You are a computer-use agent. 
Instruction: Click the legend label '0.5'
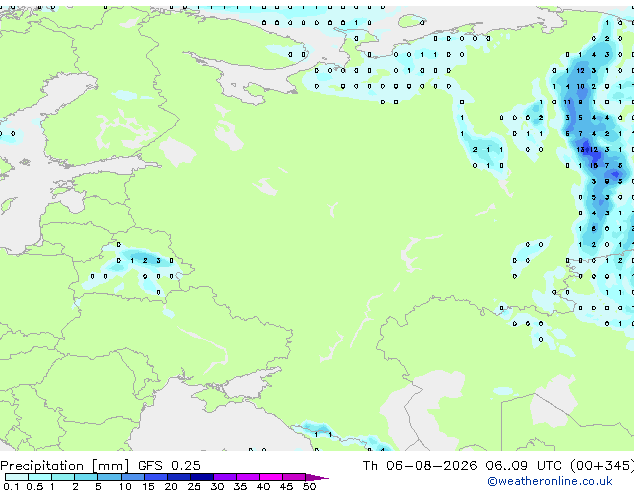pyautogui.click(x=34, y=486)
